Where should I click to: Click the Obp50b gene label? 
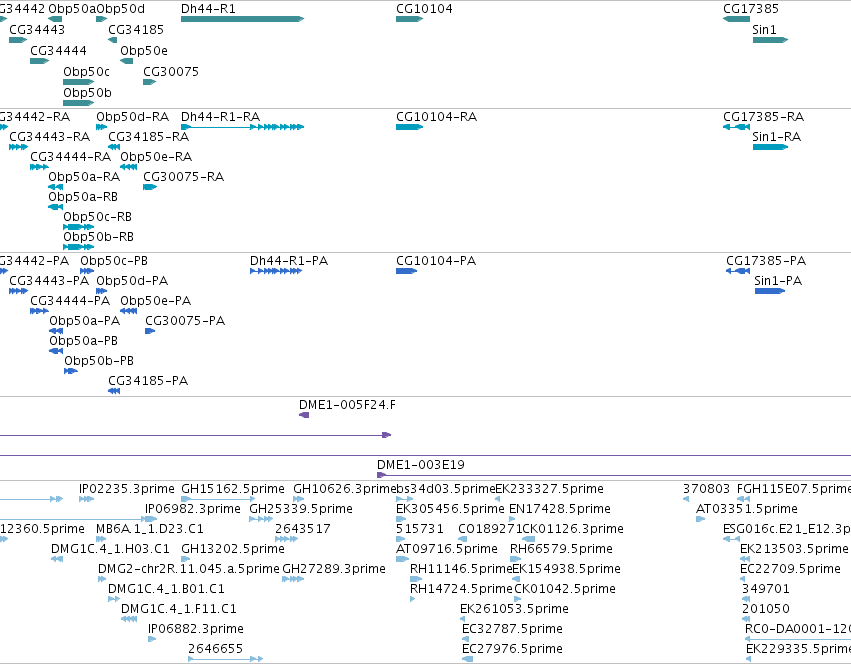pos(87,93)
